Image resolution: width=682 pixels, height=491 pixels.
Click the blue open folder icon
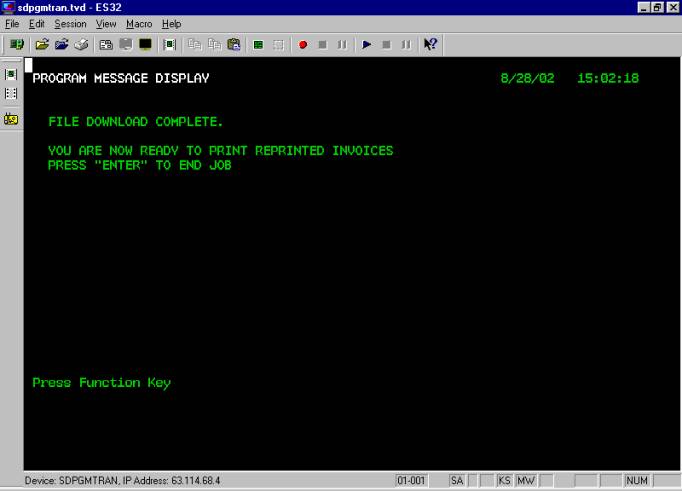62,44
